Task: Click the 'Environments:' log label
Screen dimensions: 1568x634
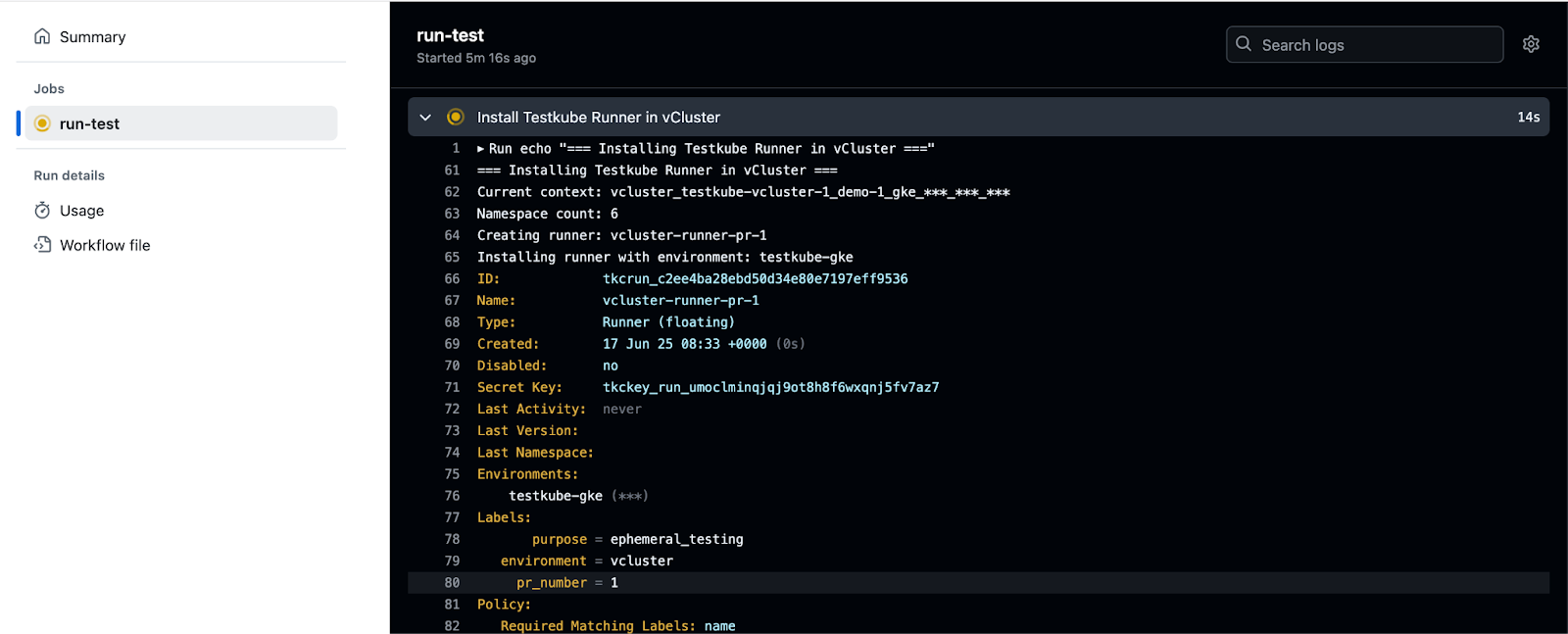Action: 527,473
